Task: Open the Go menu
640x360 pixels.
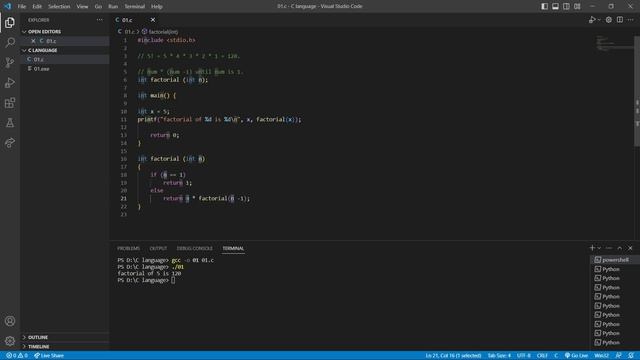Action: click(x=98, y=7)
